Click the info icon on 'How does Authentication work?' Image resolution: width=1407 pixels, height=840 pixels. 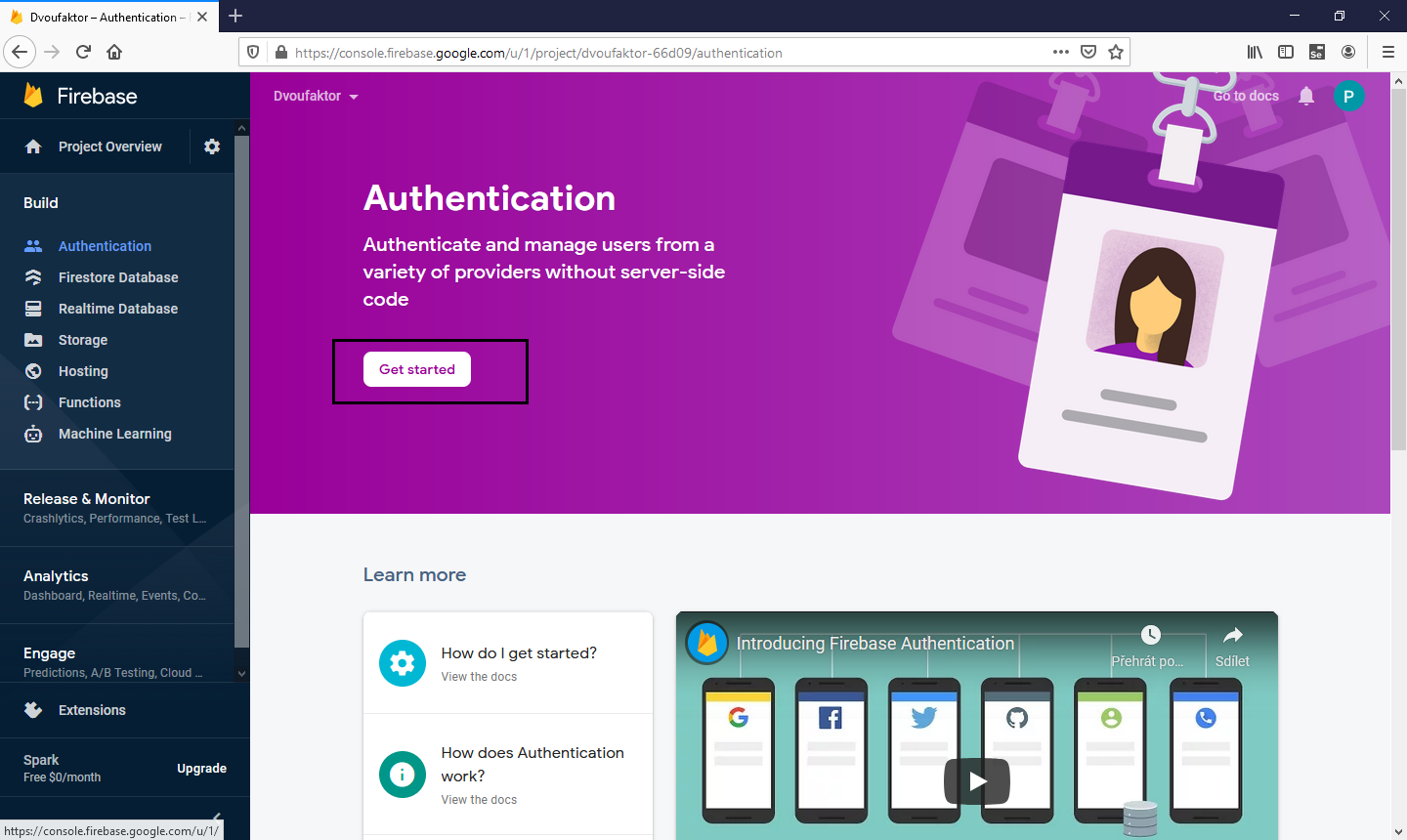click(x=403, y=775)
